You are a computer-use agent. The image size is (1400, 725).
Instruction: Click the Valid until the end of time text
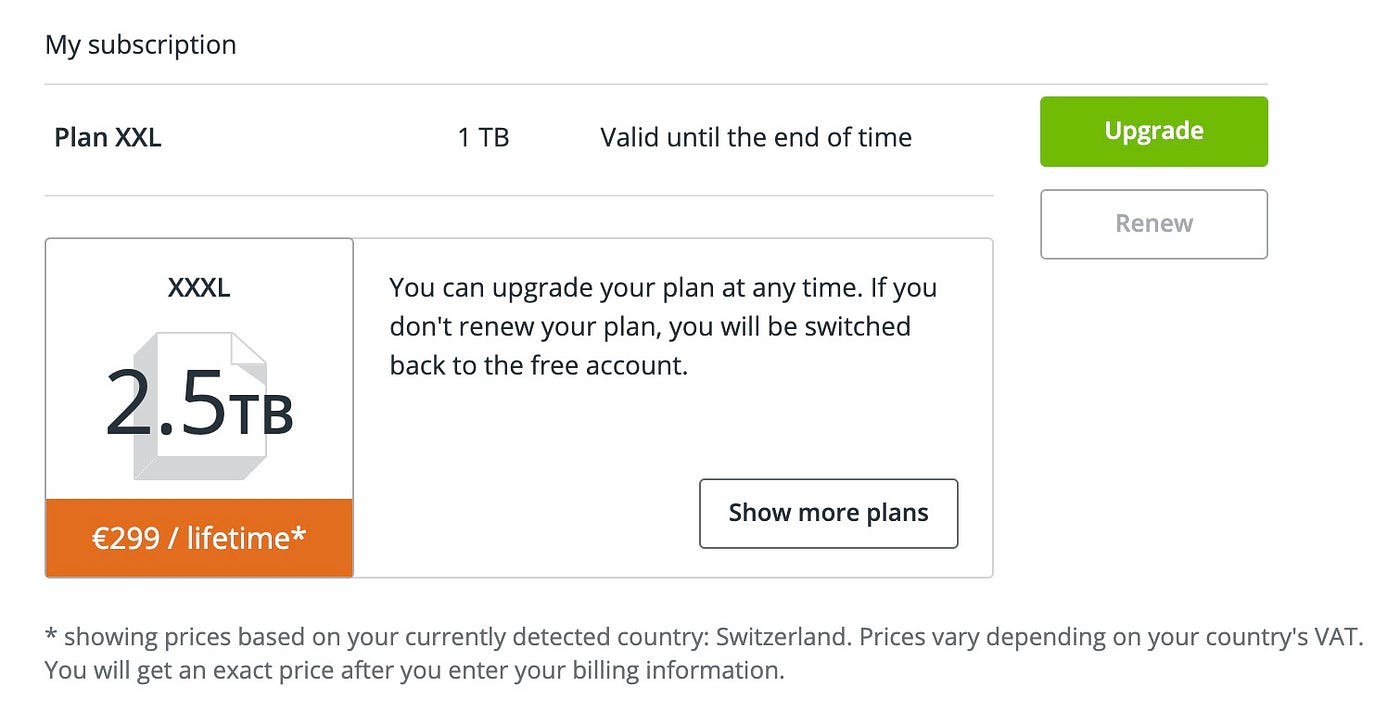(x=755, y=137)
